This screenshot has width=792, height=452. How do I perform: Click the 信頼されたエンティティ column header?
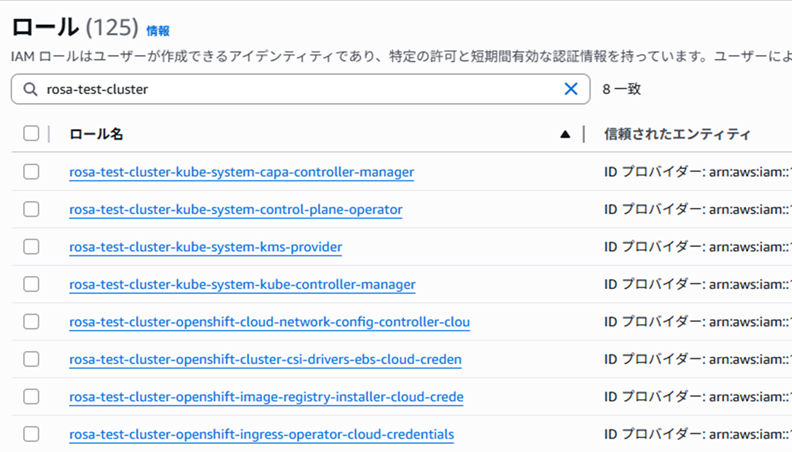click(x=677, y=134)
